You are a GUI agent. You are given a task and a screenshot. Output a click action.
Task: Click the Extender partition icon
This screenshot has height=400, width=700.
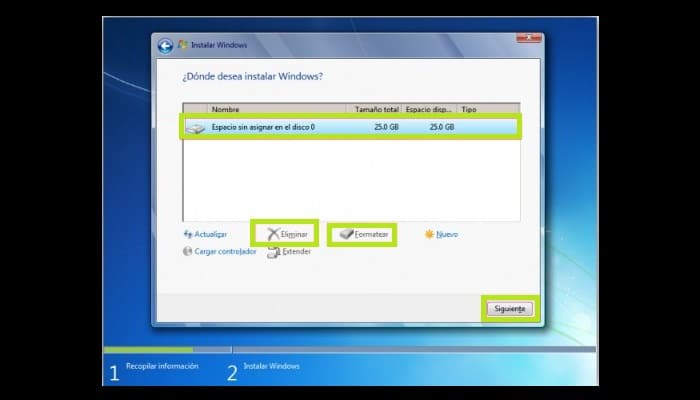pyautogui.click(x=273, y=252)
